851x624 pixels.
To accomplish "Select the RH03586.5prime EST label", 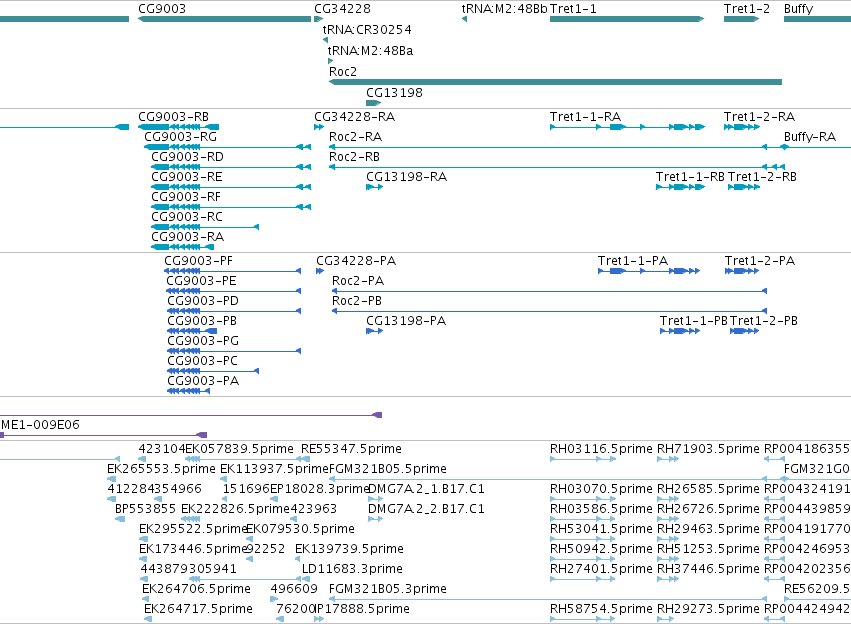I will pyautogui.click(x=601, y=510).
